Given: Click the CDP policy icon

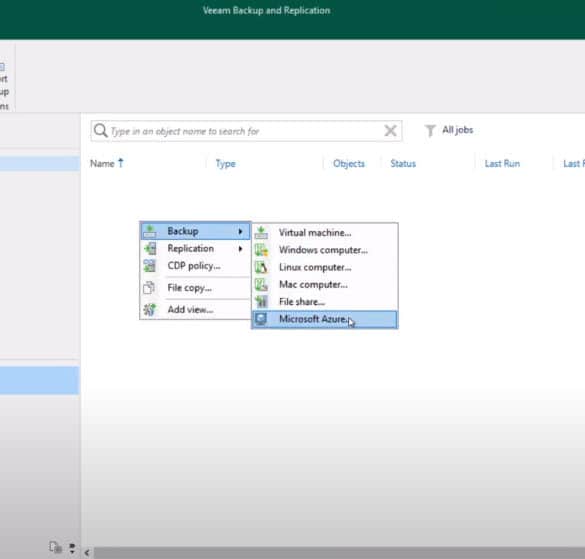Looking at the screenshot, I should click(150, 266).
